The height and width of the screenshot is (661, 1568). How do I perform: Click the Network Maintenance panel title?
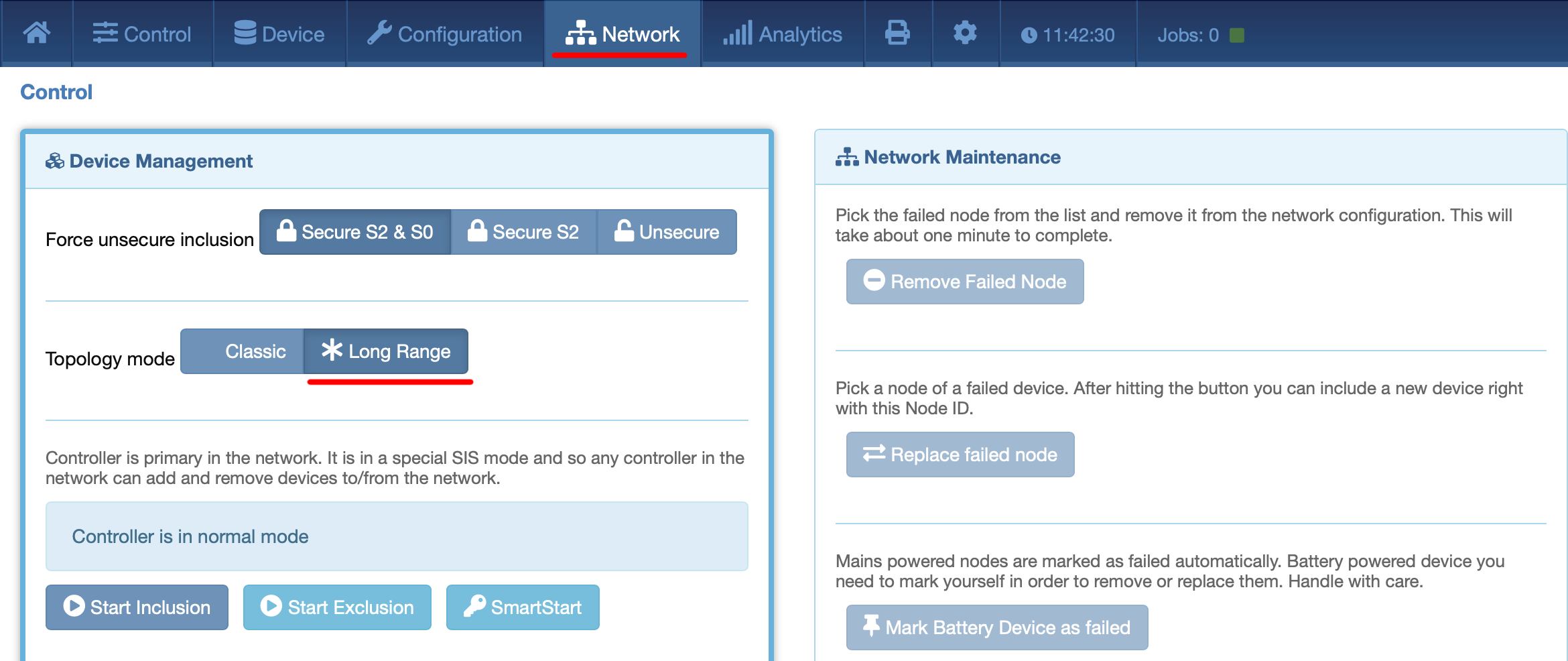(962, 157)
